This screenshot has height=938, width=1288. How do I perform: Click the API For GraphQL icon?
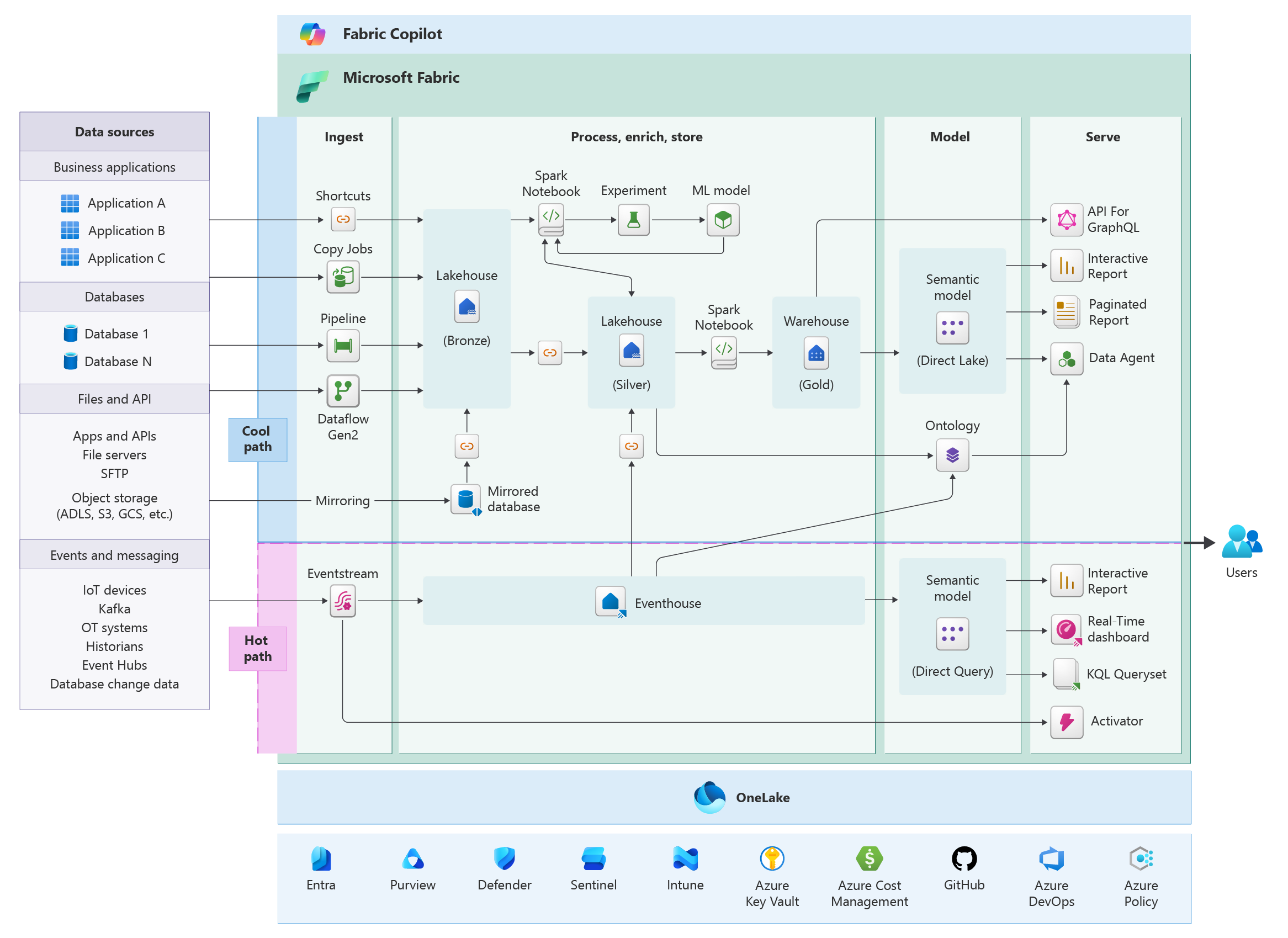pyautogui.click(x=1067, y=220)
